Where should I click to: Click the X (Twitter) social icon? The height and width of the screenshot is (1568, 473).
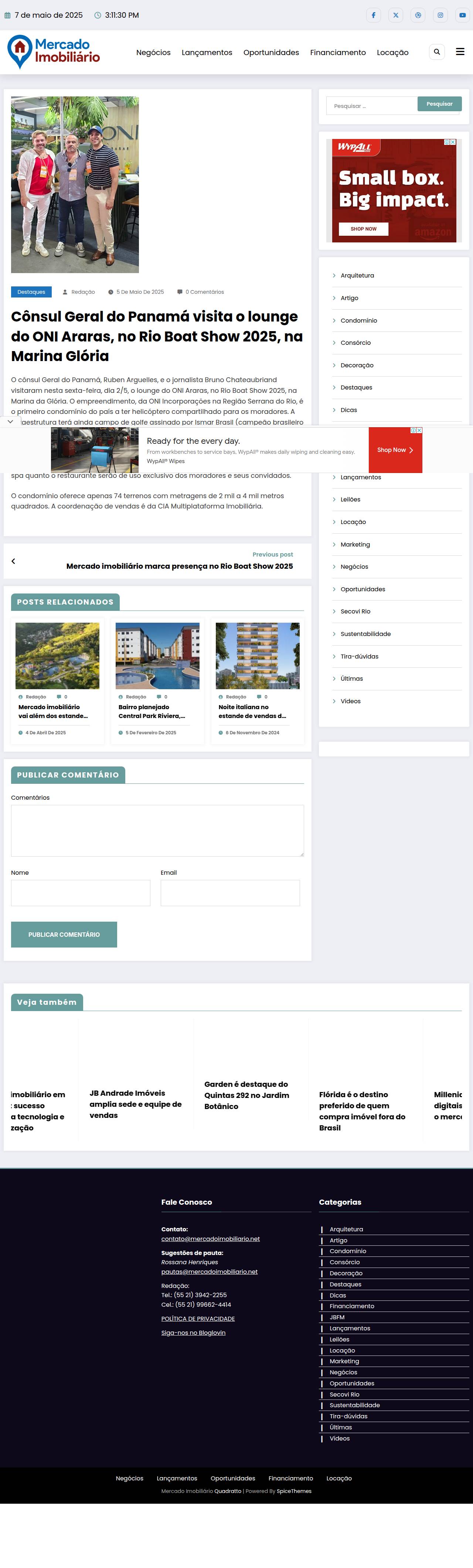click(x=396, y=15)
